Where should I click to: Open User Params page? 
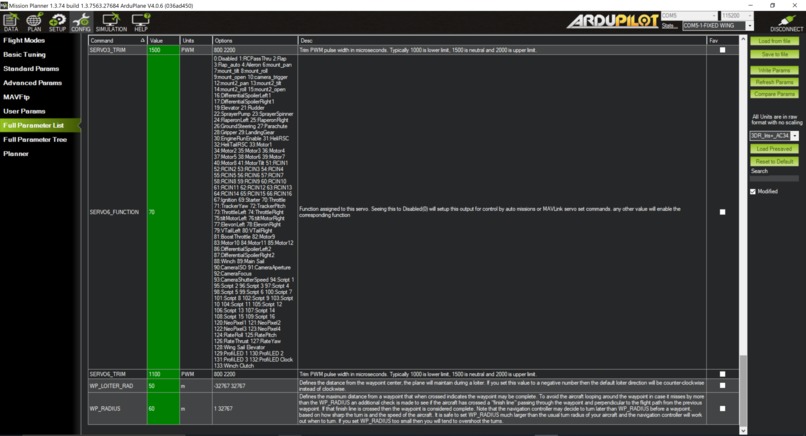point(24,111)
